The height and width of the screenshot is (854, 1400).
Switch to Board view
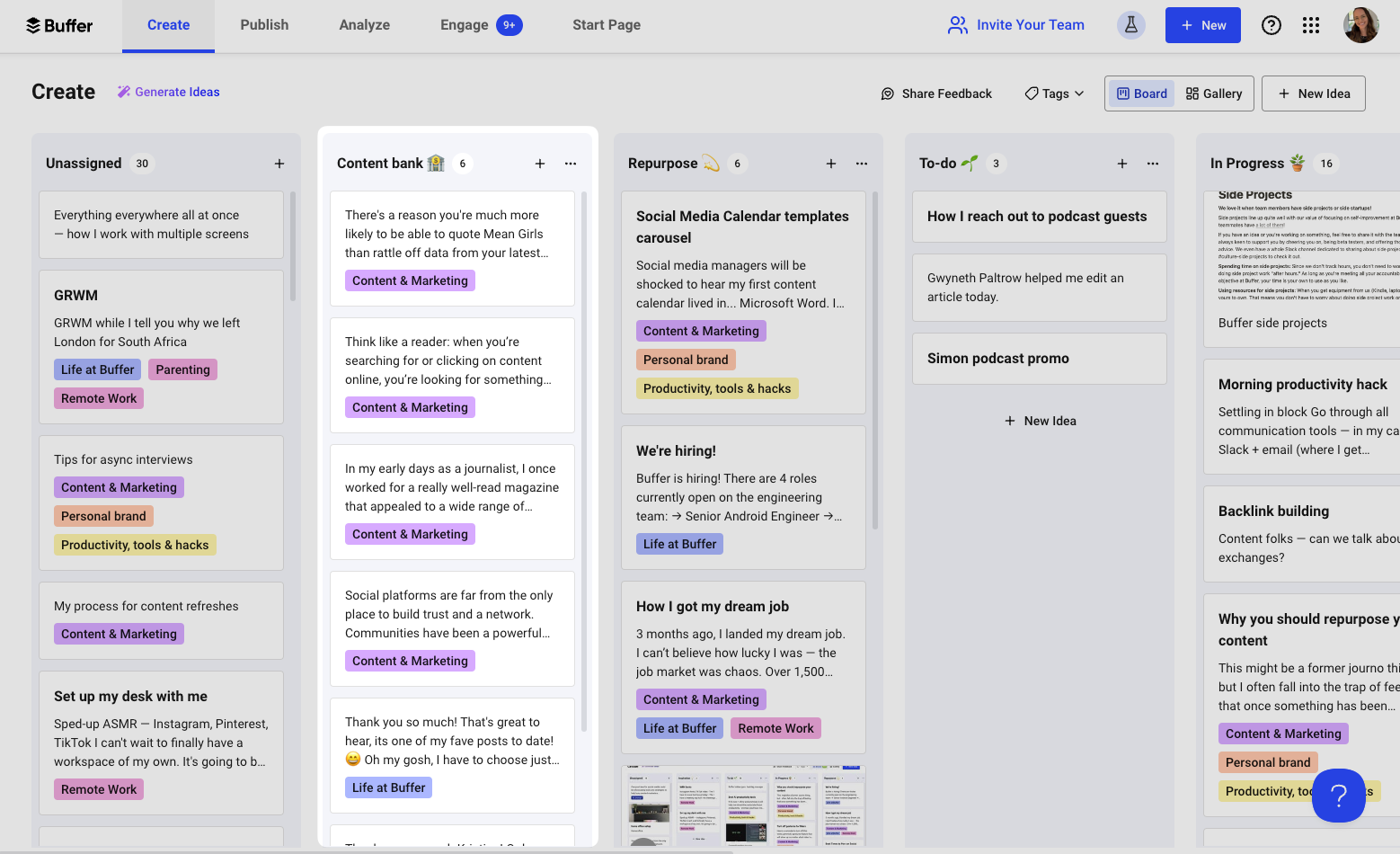pyautogui.click(x=1141, y=93)
